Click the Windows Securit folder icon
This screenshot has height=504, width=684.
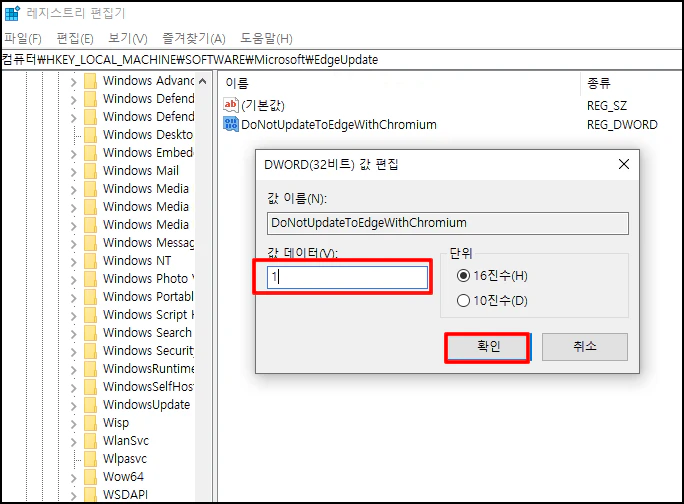(90, 351)
